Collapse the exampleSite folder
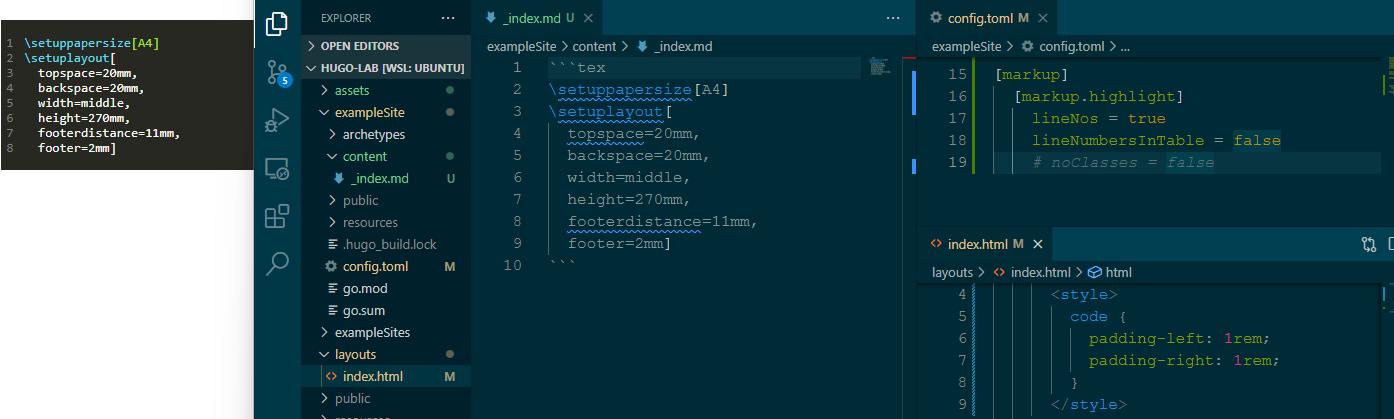The height and width of the screenshot is (419, 1394). (x=386, y=112)
